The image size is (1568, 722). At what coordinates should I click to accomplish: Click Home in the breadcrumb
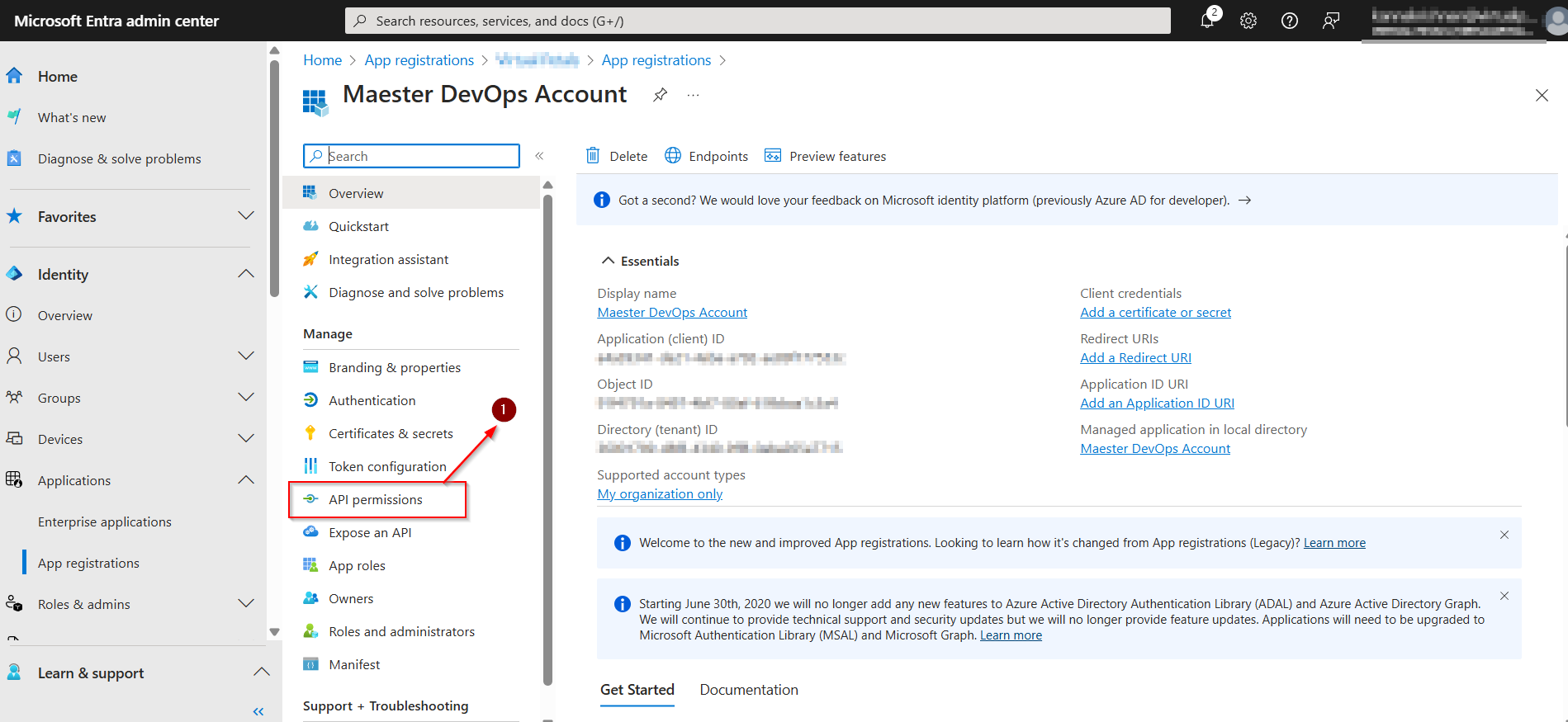[x=322, y=60]
